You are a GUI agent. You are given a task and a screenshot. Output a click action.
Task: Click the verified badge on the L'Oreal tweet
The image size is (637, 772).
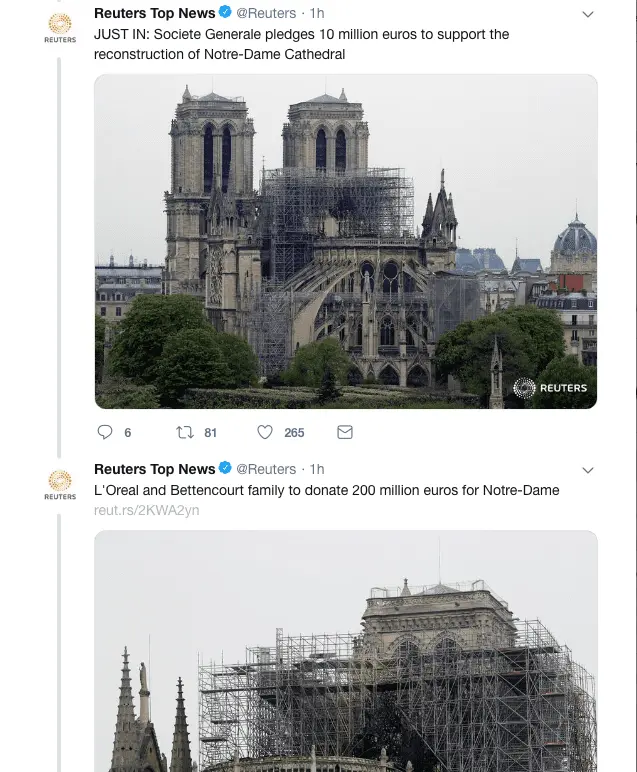coord(226,469)
